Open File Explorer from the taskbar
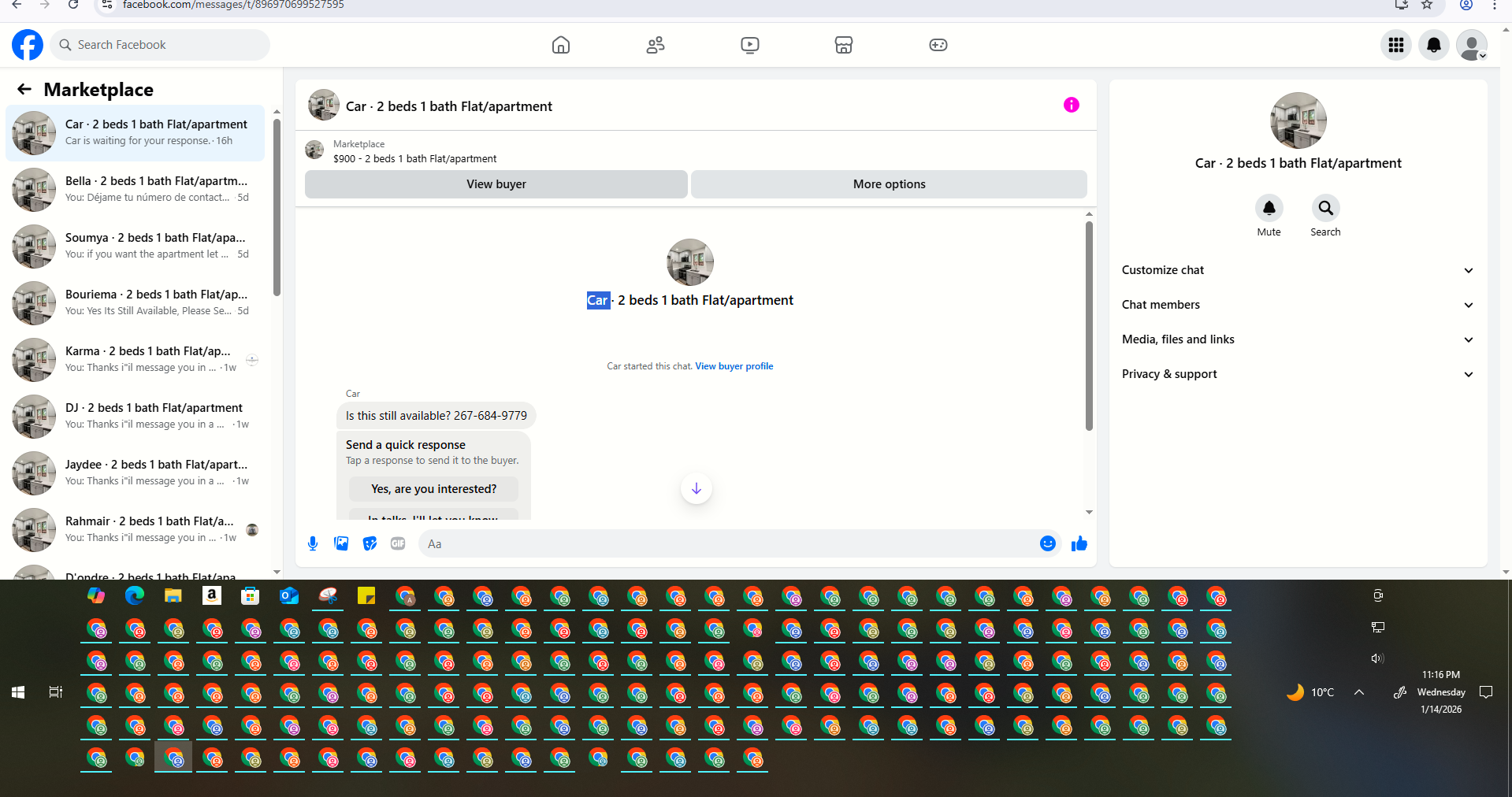 (173, 596)
